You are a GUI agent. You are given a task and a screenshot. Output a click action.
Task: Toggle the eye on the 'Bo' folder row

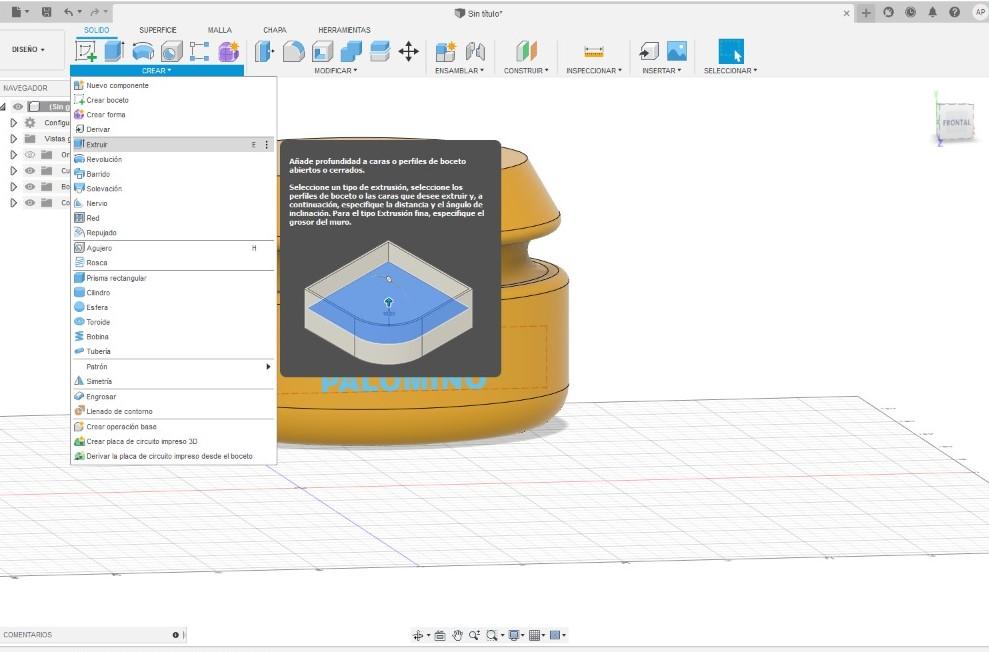[30, 187]
